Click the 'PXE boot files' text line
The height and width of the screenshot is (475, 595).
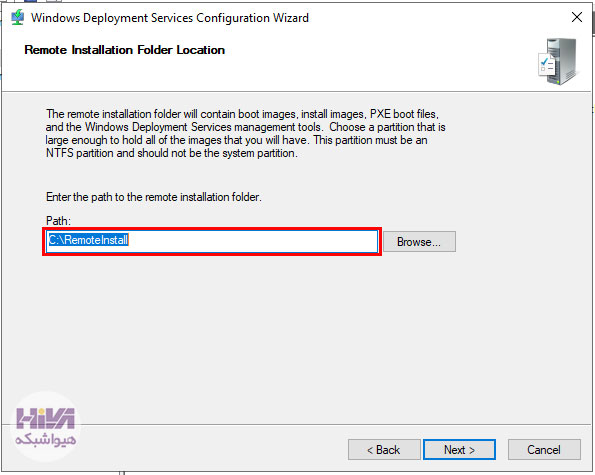tap(404, 114)
